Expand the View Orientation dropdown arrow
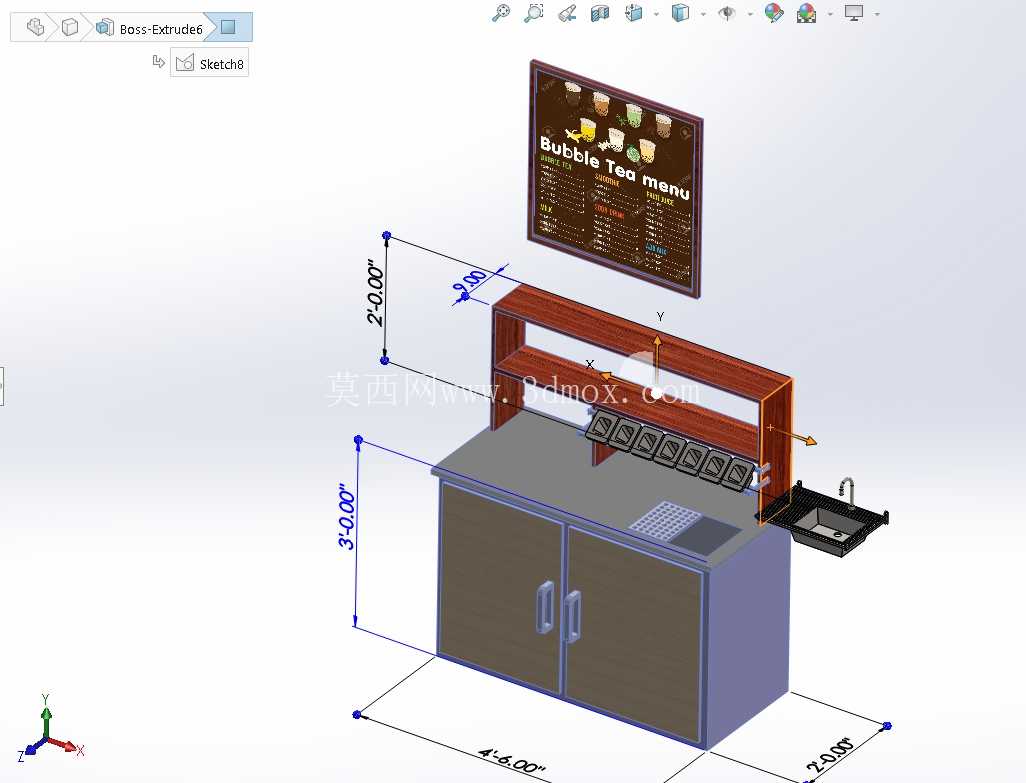Viewport: 1026px width, 783px height. [656, 14]
